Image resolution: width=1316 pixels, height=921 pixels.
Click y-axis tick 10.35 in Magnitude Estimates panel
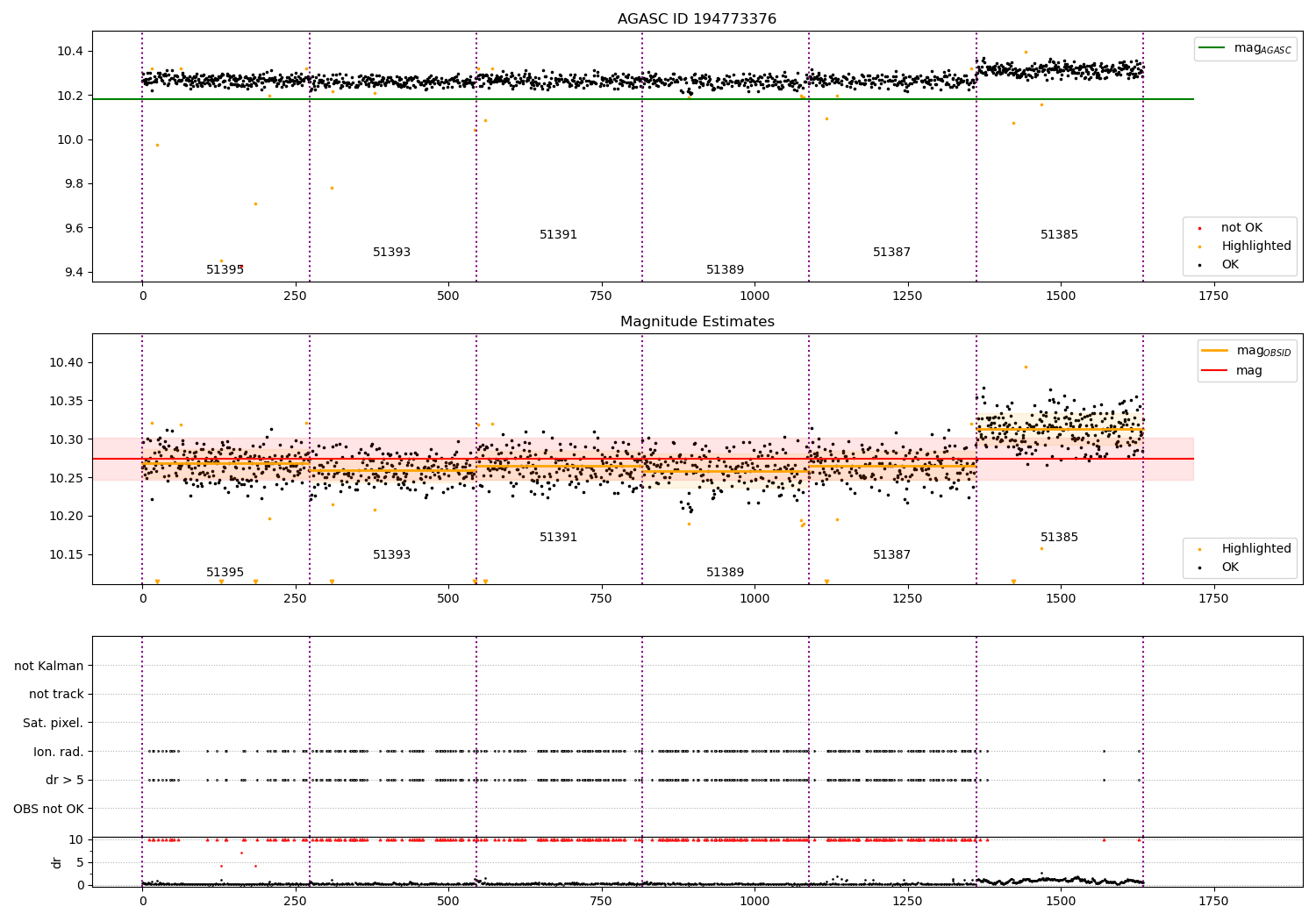(x=67, y=402)
